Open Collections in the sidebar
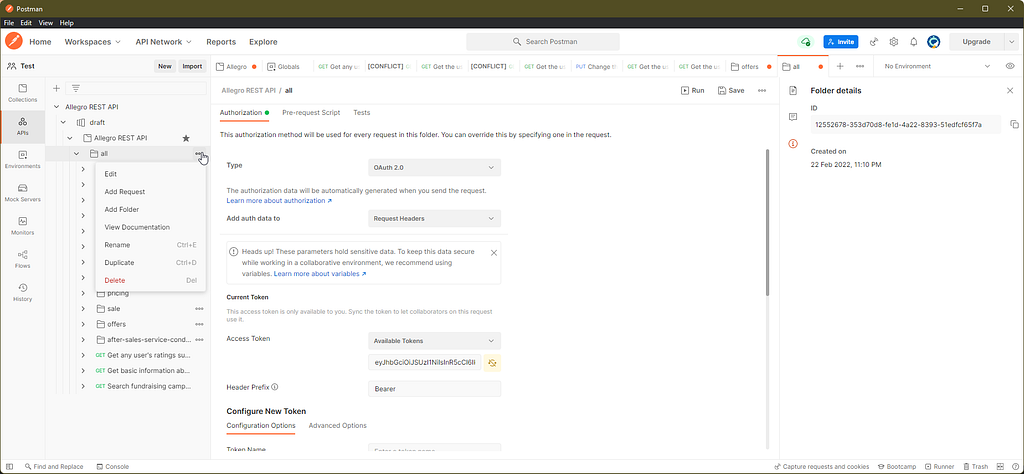 23,93
